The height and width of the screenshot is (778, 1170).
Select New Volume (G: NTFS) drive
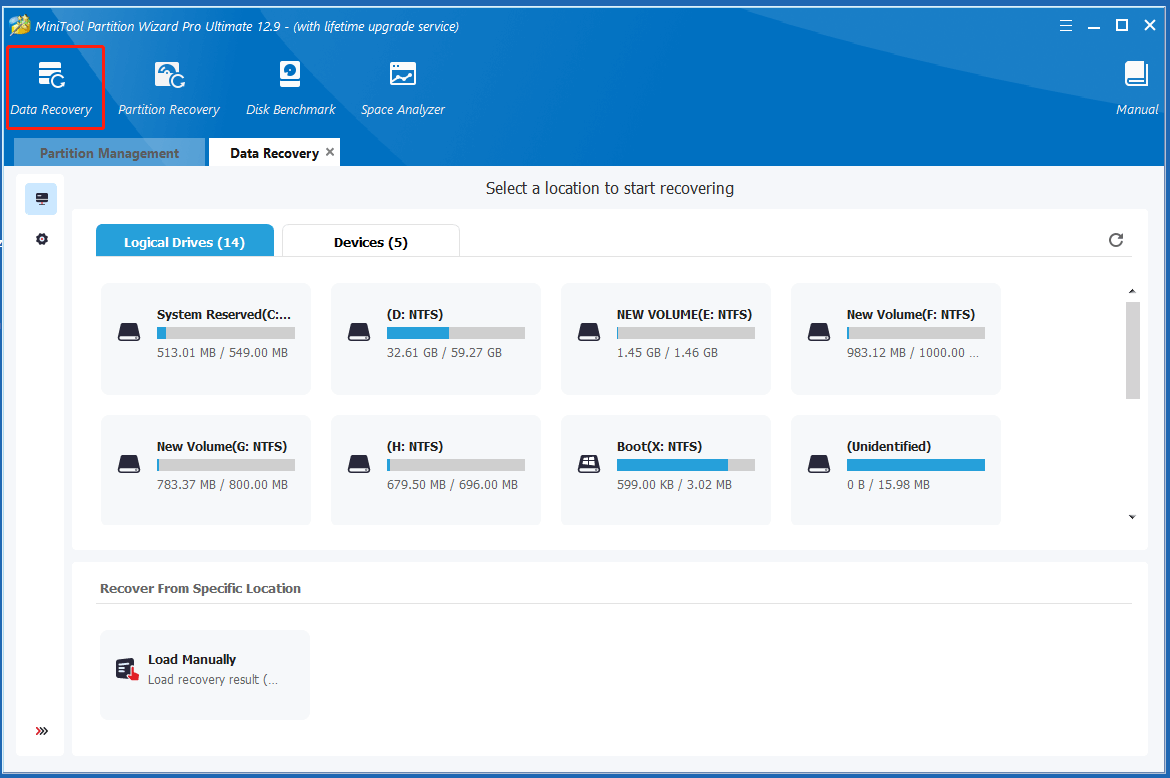(x=206, y=470)
